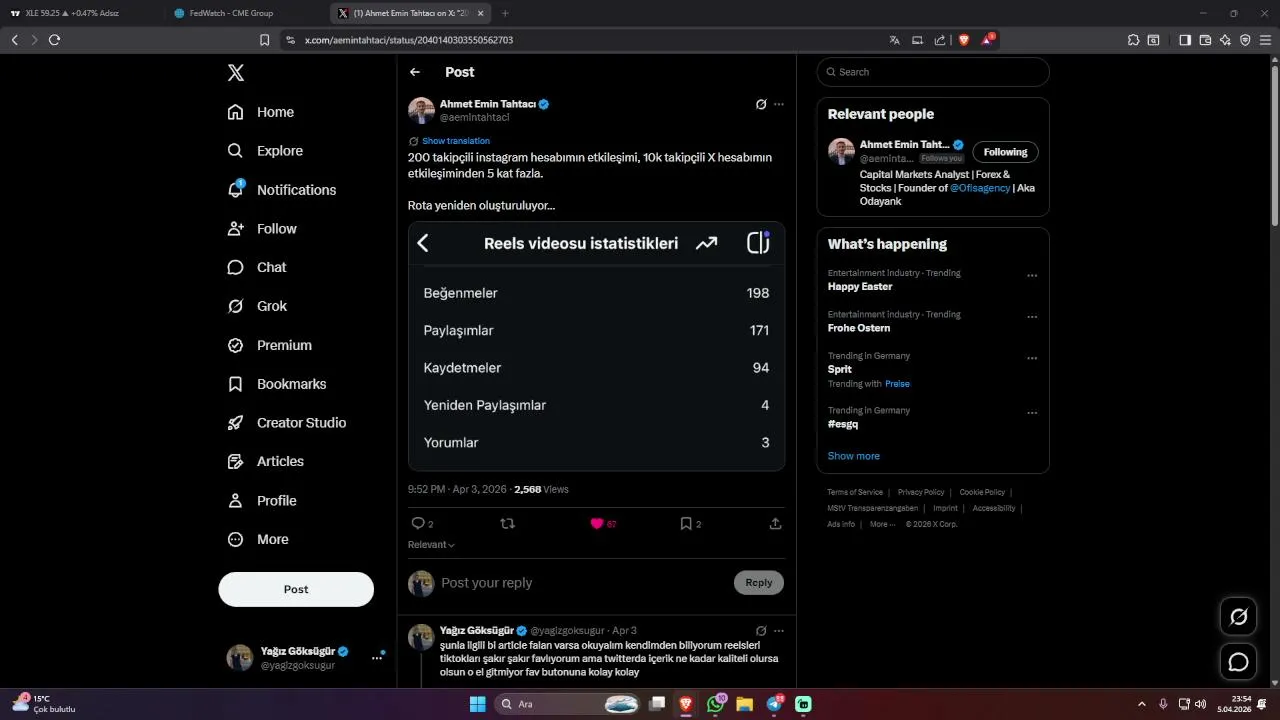Open Explore in the X sidebar
Image resolution: width=1280 pixels, height=720 pixels.
[x=265, y=151]
